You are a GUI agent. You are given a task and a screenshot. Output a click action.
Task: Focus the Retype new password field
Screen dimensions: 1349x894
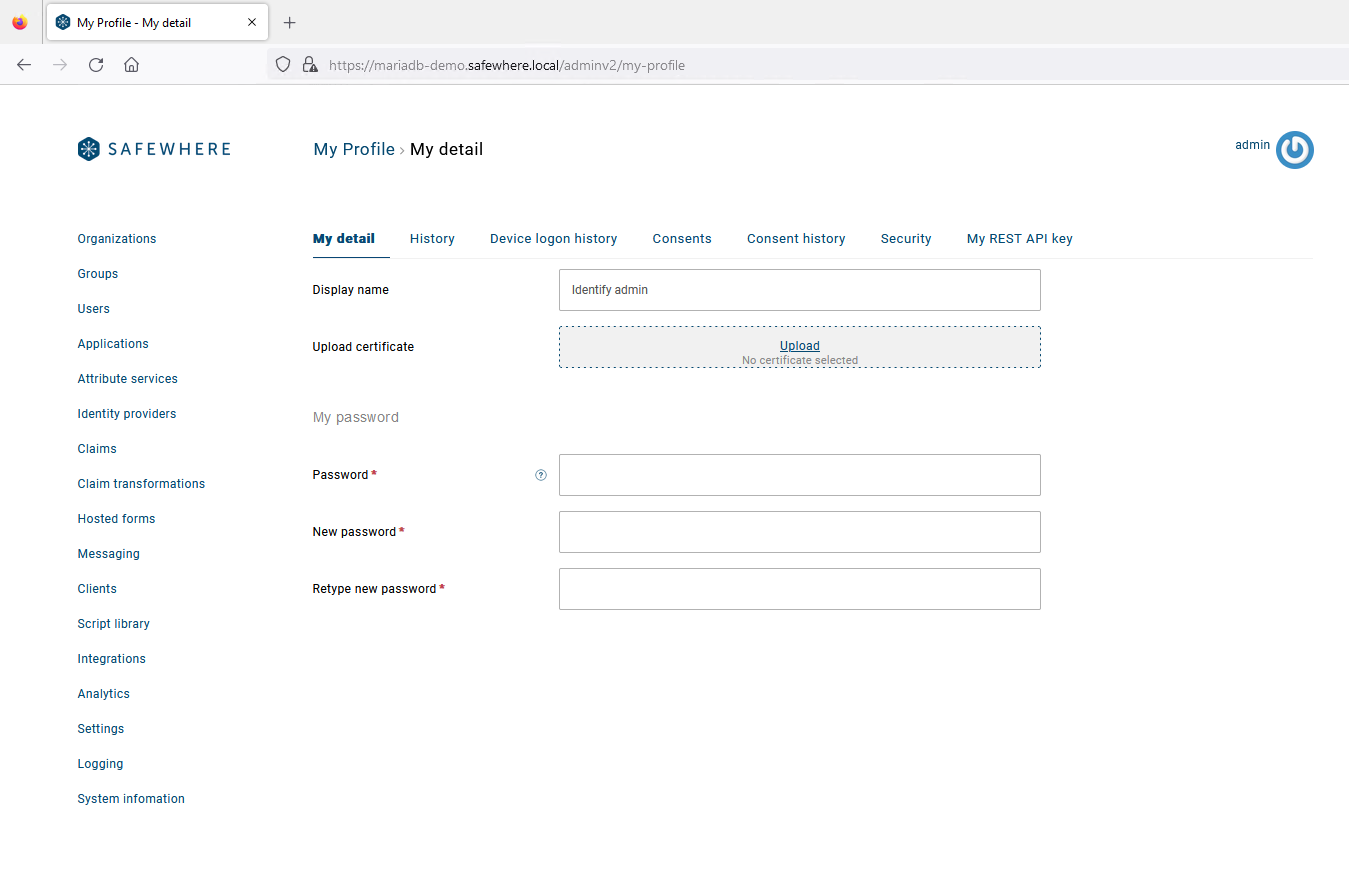[x=800, y=589]
